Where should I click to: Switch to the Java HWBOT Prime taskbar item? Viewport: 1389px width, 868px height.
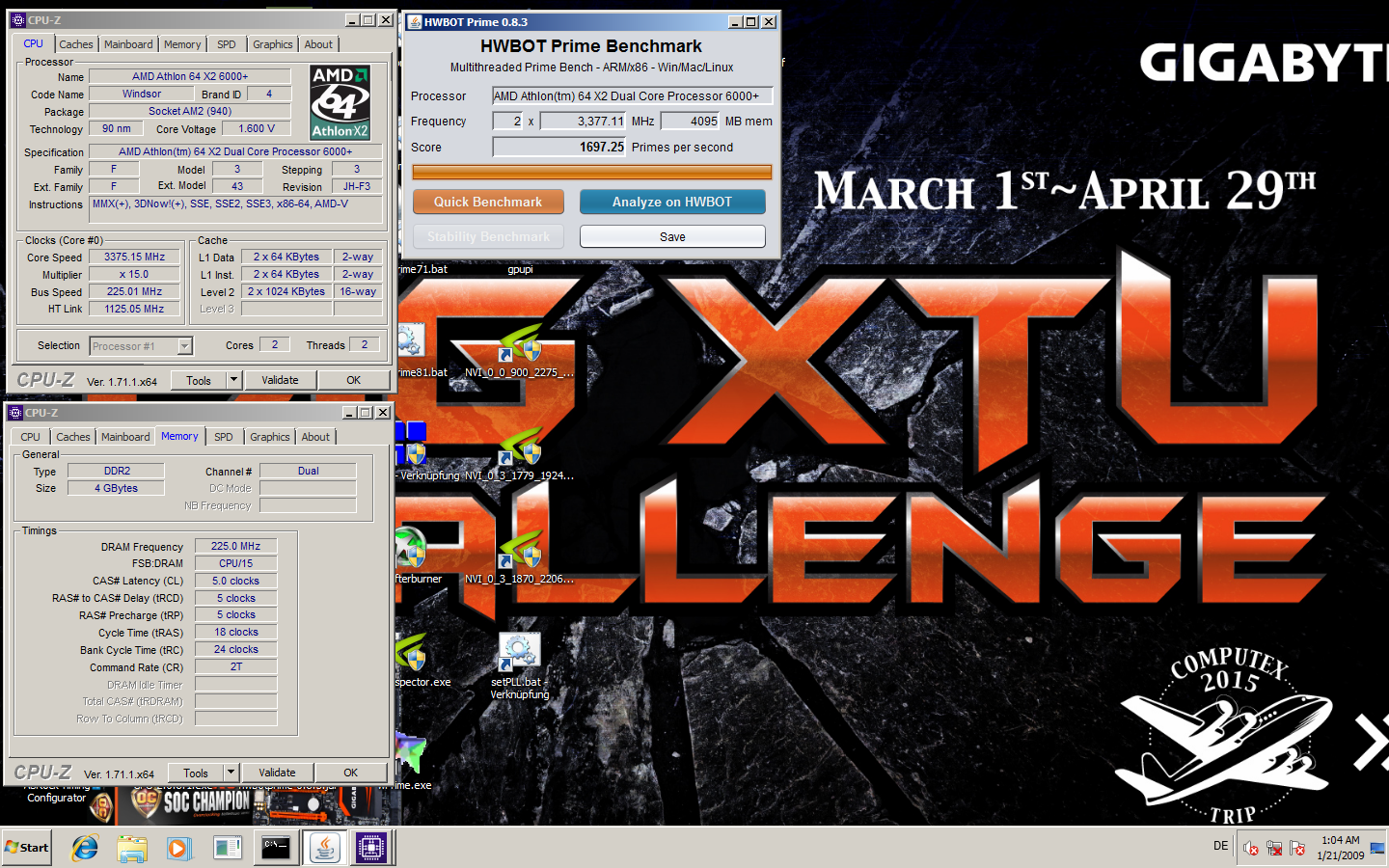[324, 848]
